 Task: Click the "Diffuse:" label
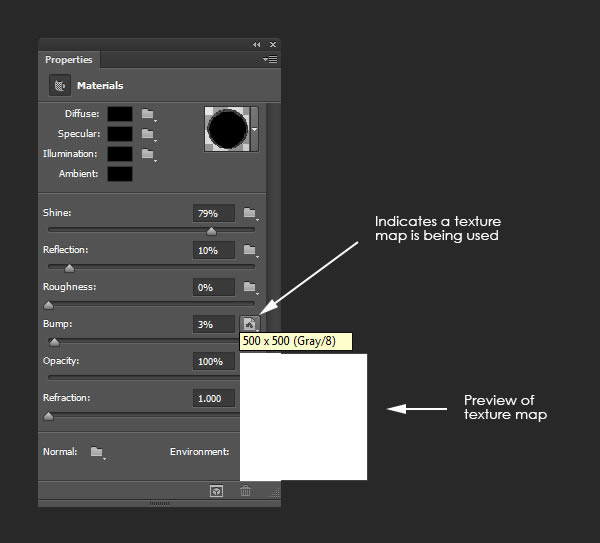[x=82, y=114]
